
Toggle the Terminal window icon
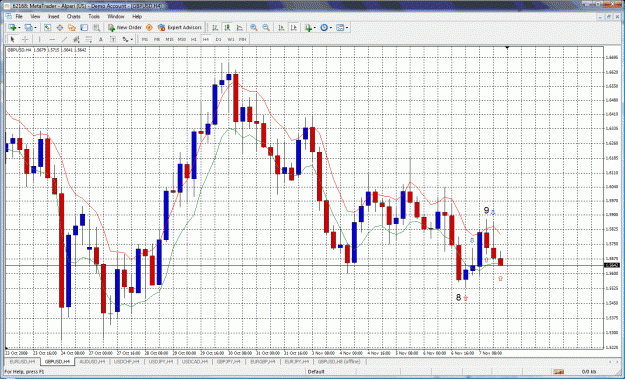point(84,27)
